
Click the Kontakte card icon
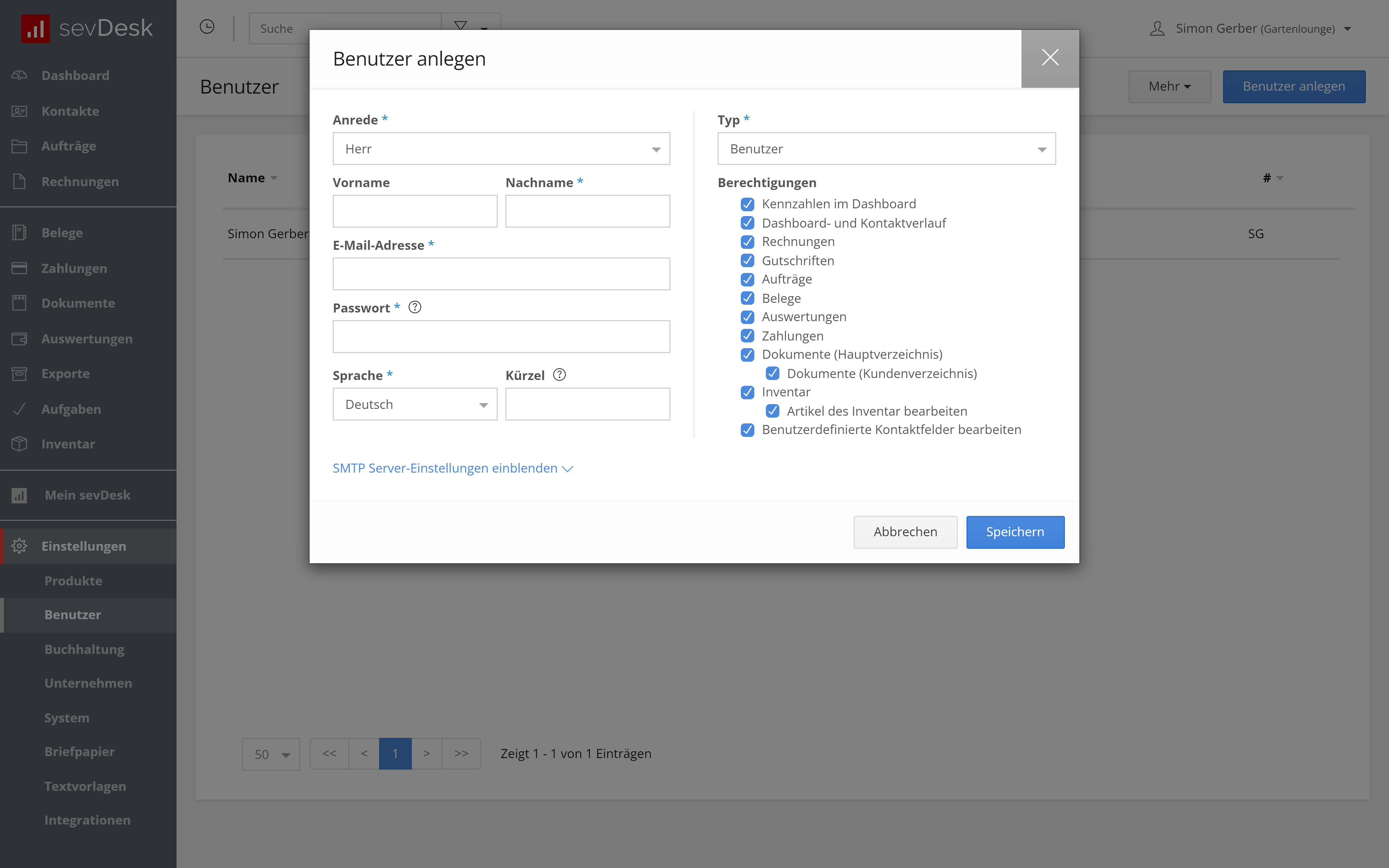pyautogui.click(x=20, y=111)
